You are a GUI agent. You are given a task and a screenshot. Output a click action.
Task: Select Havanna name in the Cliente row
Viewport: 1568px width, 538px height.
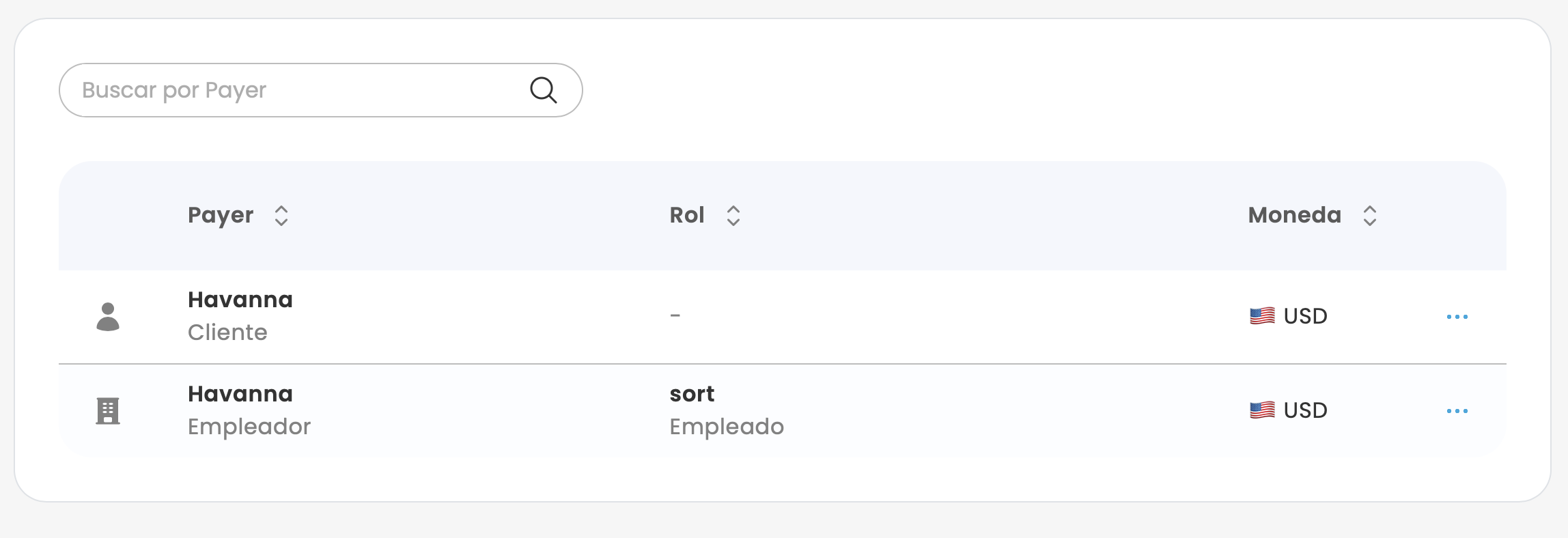coord(240,300)
